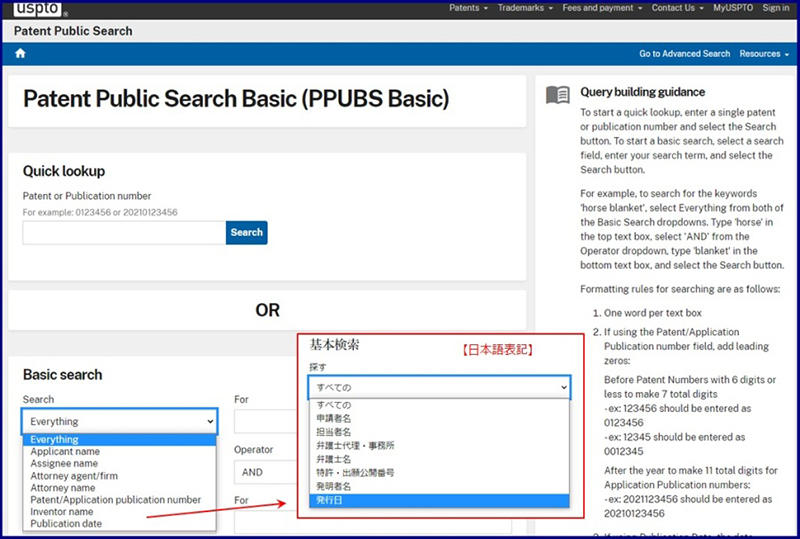The height and width of the screenshot is (539, 800).
Task: Open the Search field Everything dropdown
Action: tap(120, 422)
